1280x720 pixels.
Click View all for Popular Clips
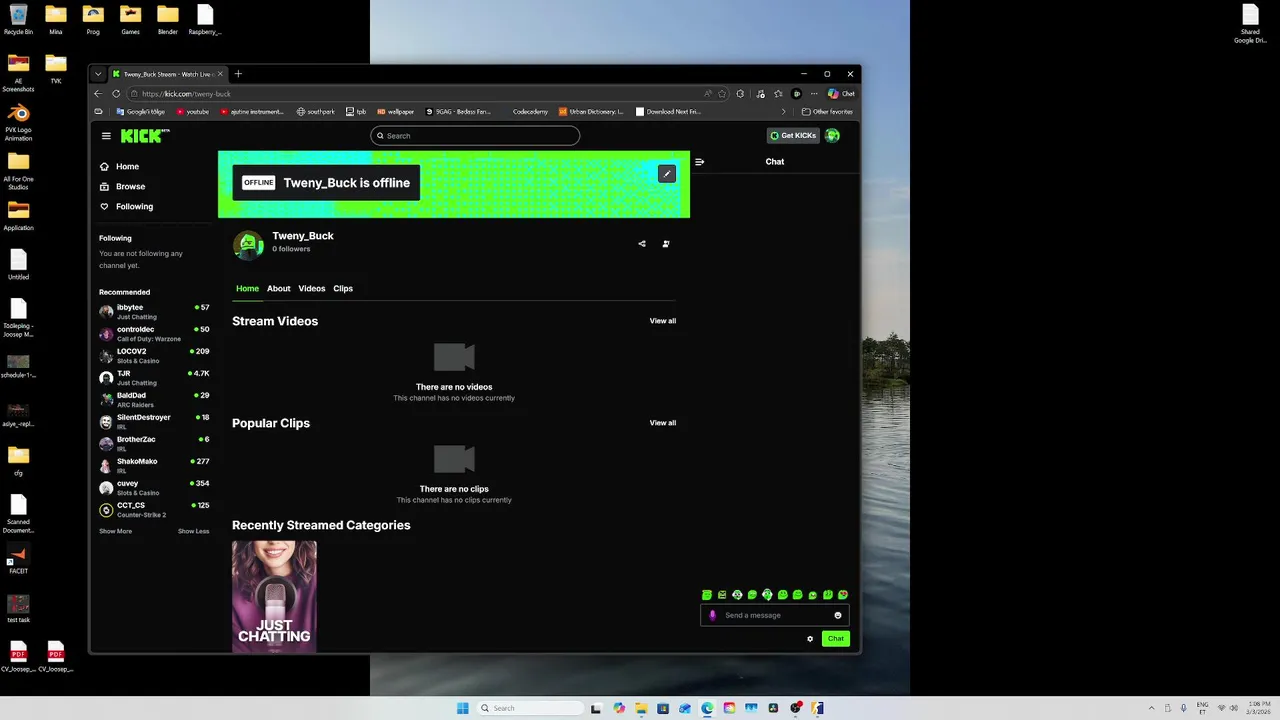point(662,423)
